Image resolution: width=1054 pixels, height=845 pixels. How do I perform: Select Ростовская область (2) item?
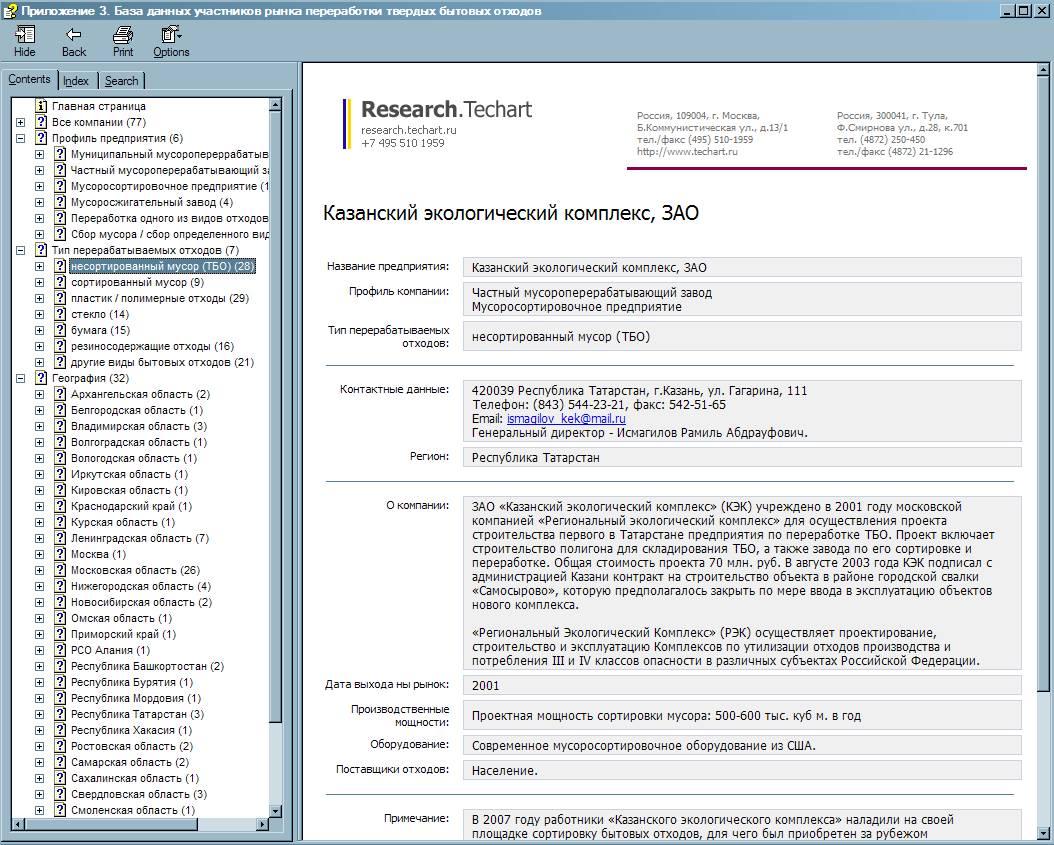click(x=132, y=746)
